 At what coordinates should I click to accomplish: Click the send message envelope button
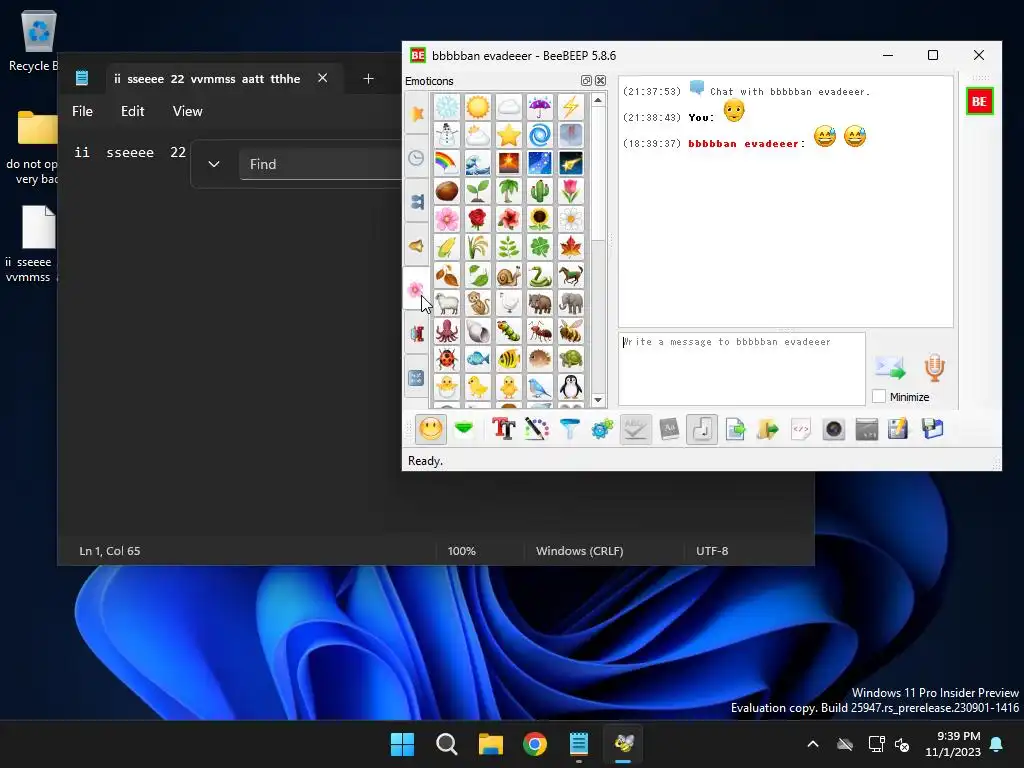[890, 368]
